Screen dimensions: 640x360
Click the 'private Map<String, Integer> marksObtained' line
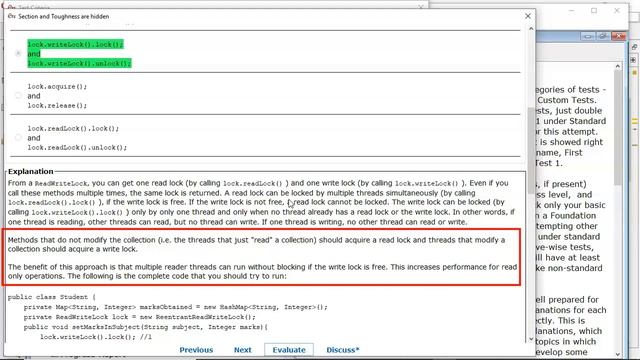(176, 307)
